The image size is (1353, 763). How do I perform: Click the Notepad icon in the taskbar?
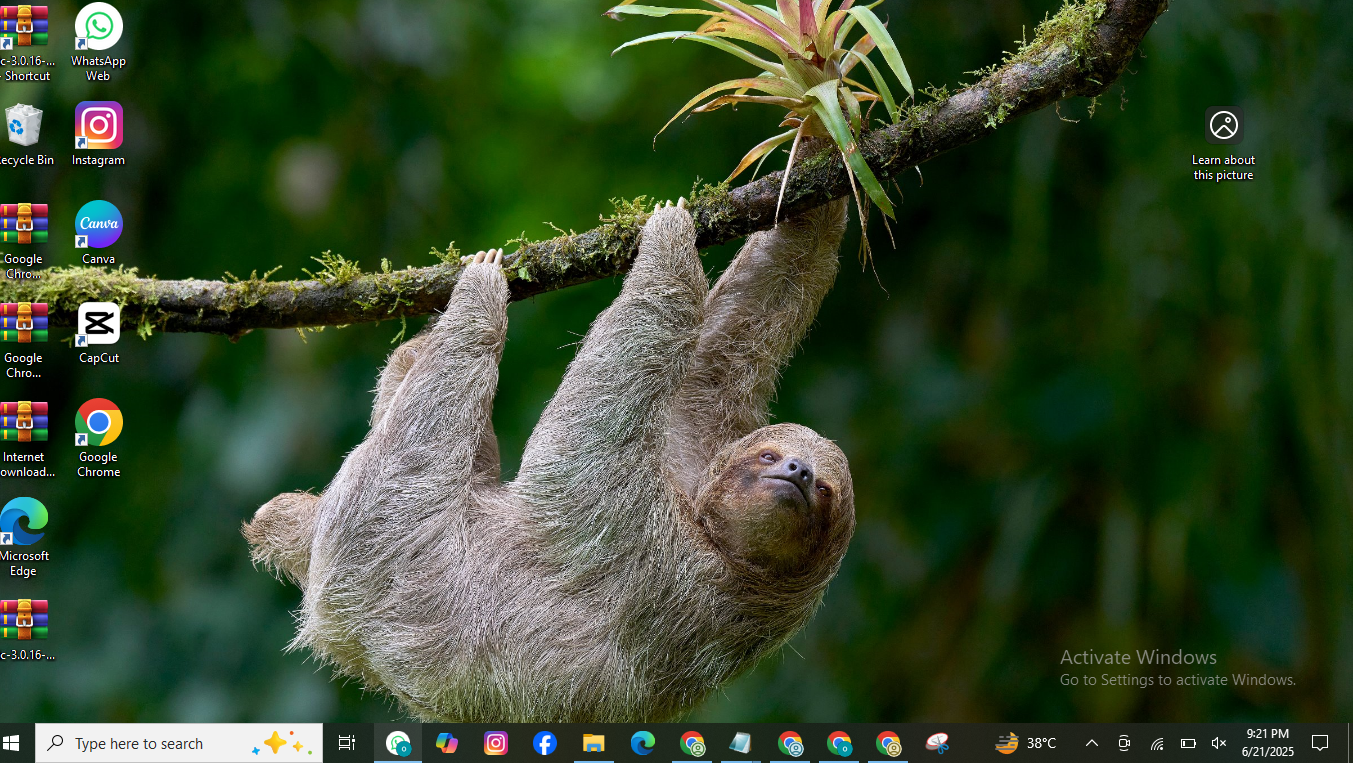coord(741,743)
